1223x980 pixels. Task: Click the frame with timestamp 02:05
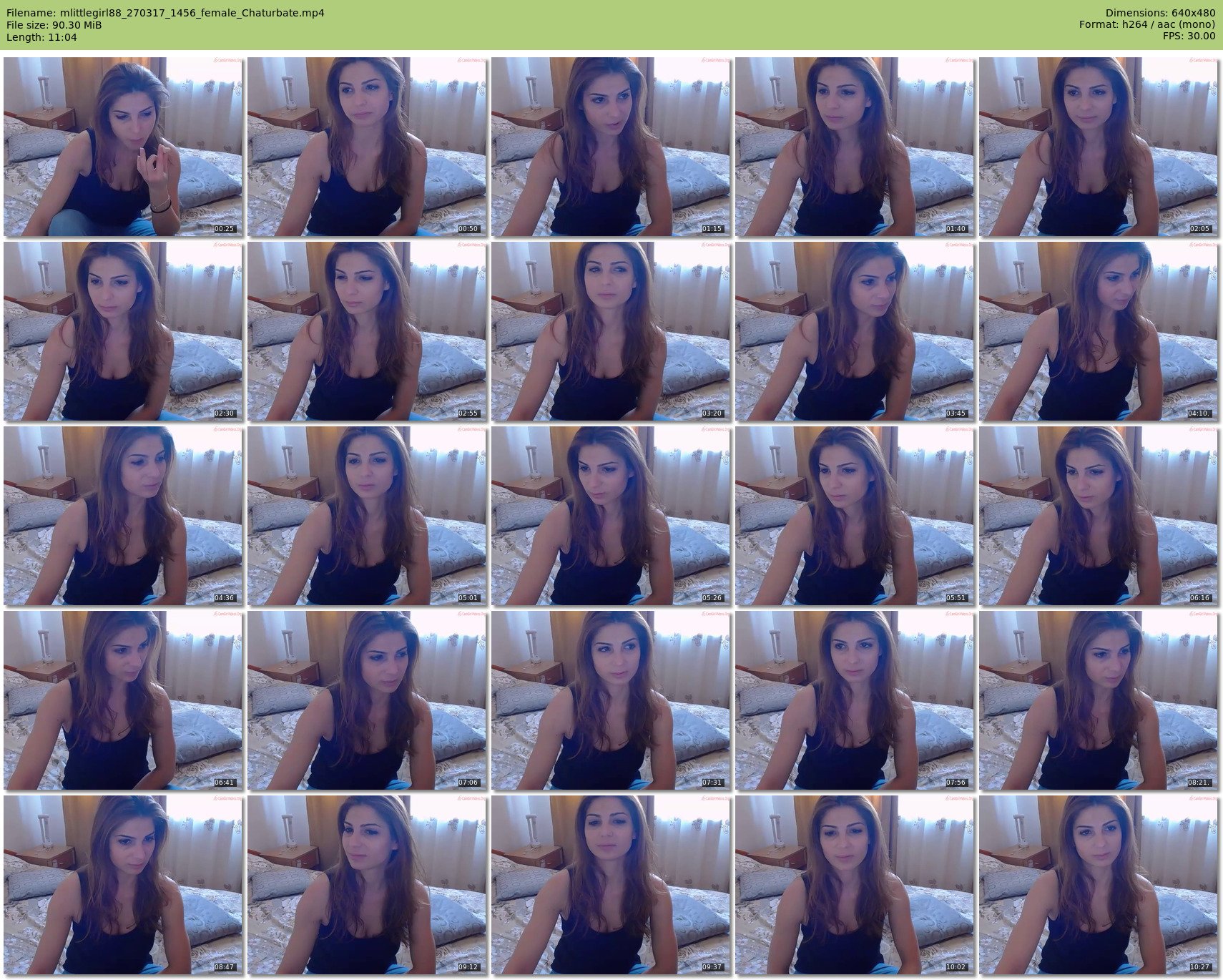pos(1098,147)
